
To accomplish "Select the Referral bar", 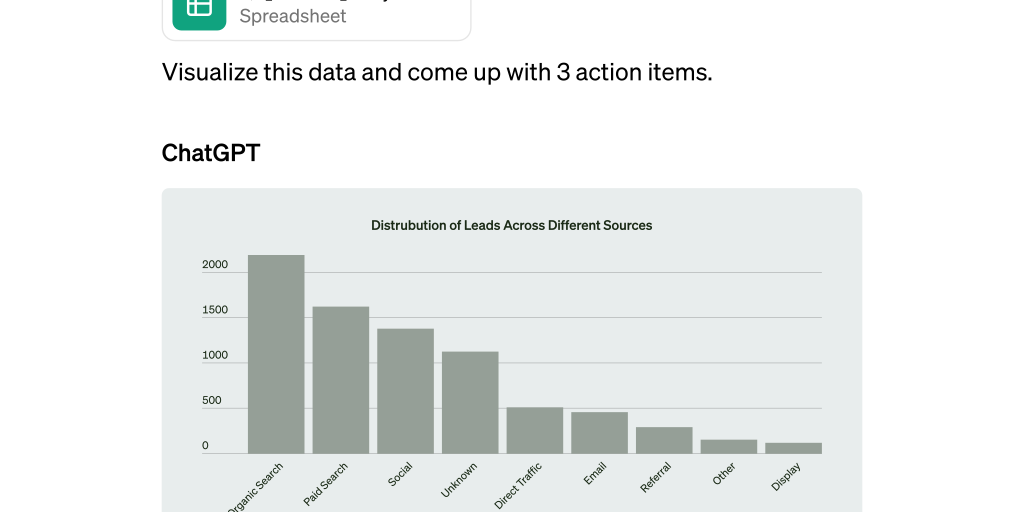I will 664,440.
